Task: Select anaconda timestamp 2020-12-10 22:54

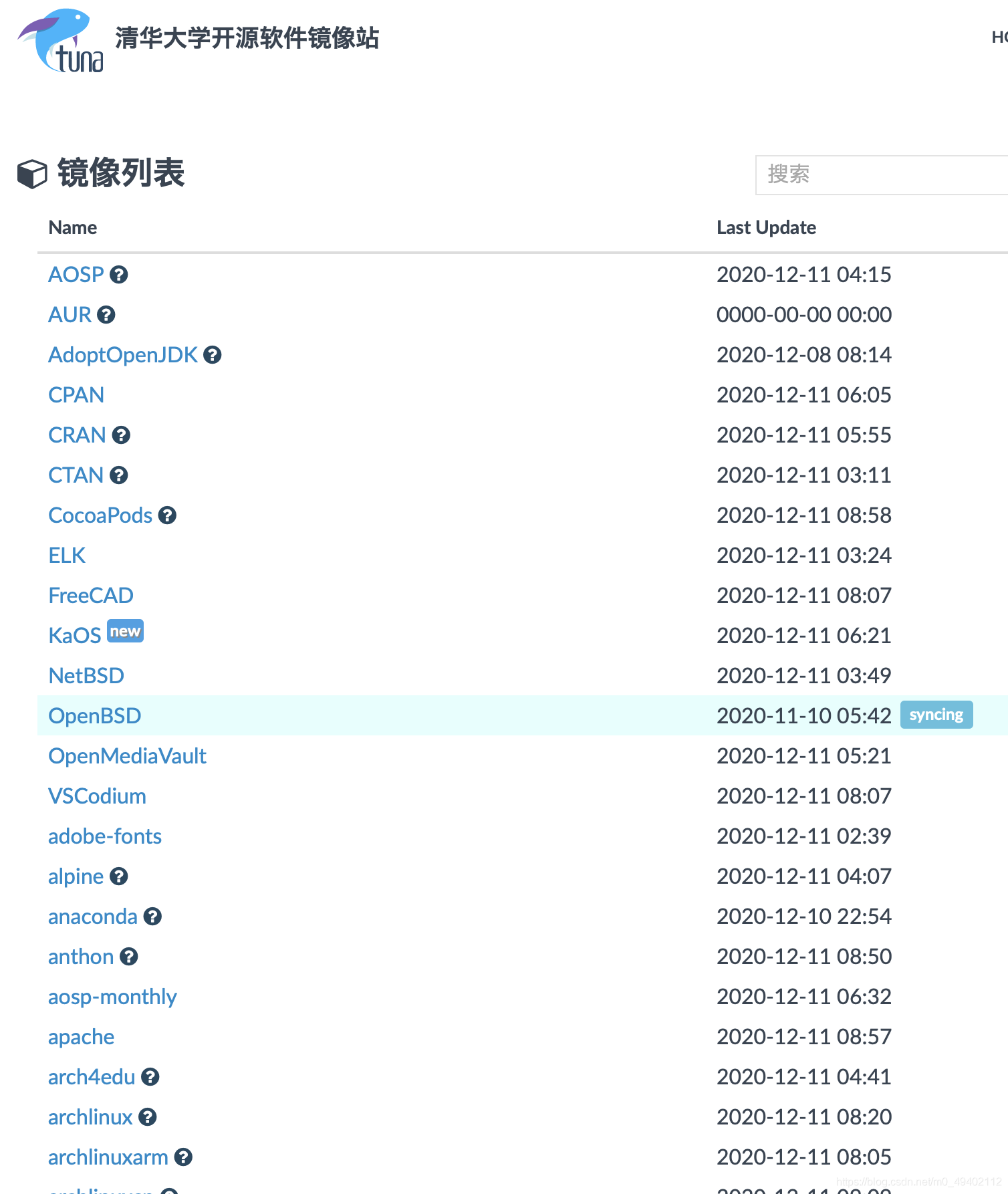Action: [x=804, y=917]
